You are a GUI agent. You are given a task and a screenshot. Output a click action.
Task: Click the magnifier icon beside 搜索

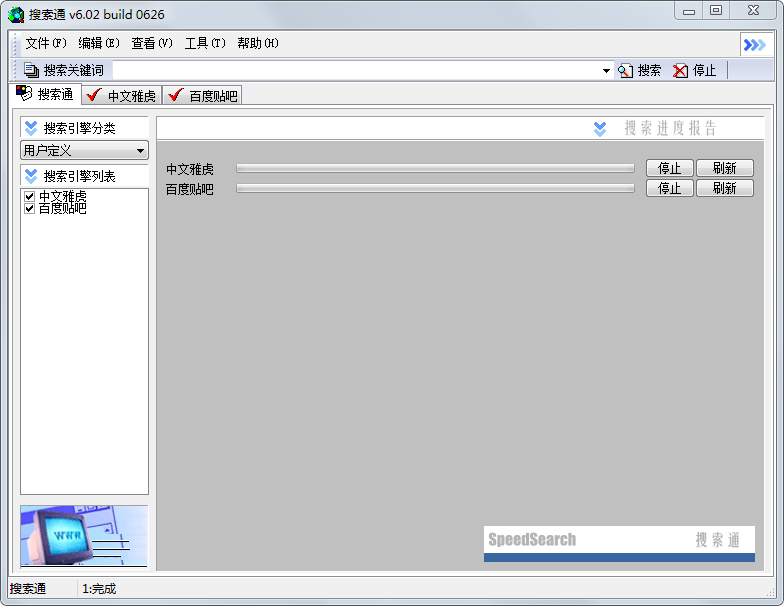point(625,70)
